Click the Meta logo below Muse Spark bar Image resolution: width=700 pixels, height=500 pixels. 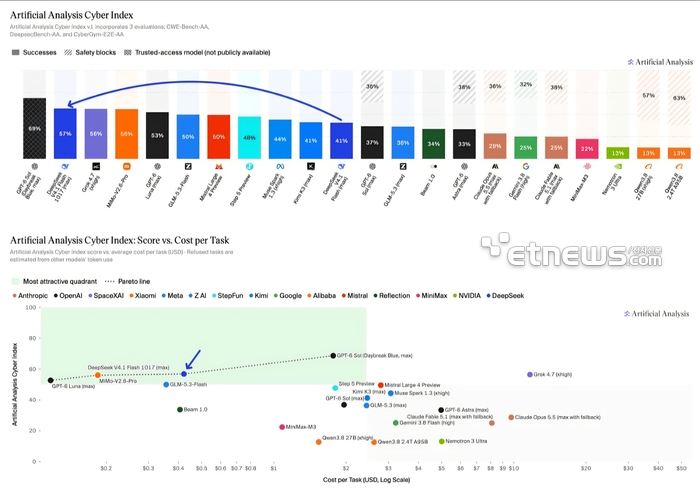pyautogui.click(x=280, y=166)
